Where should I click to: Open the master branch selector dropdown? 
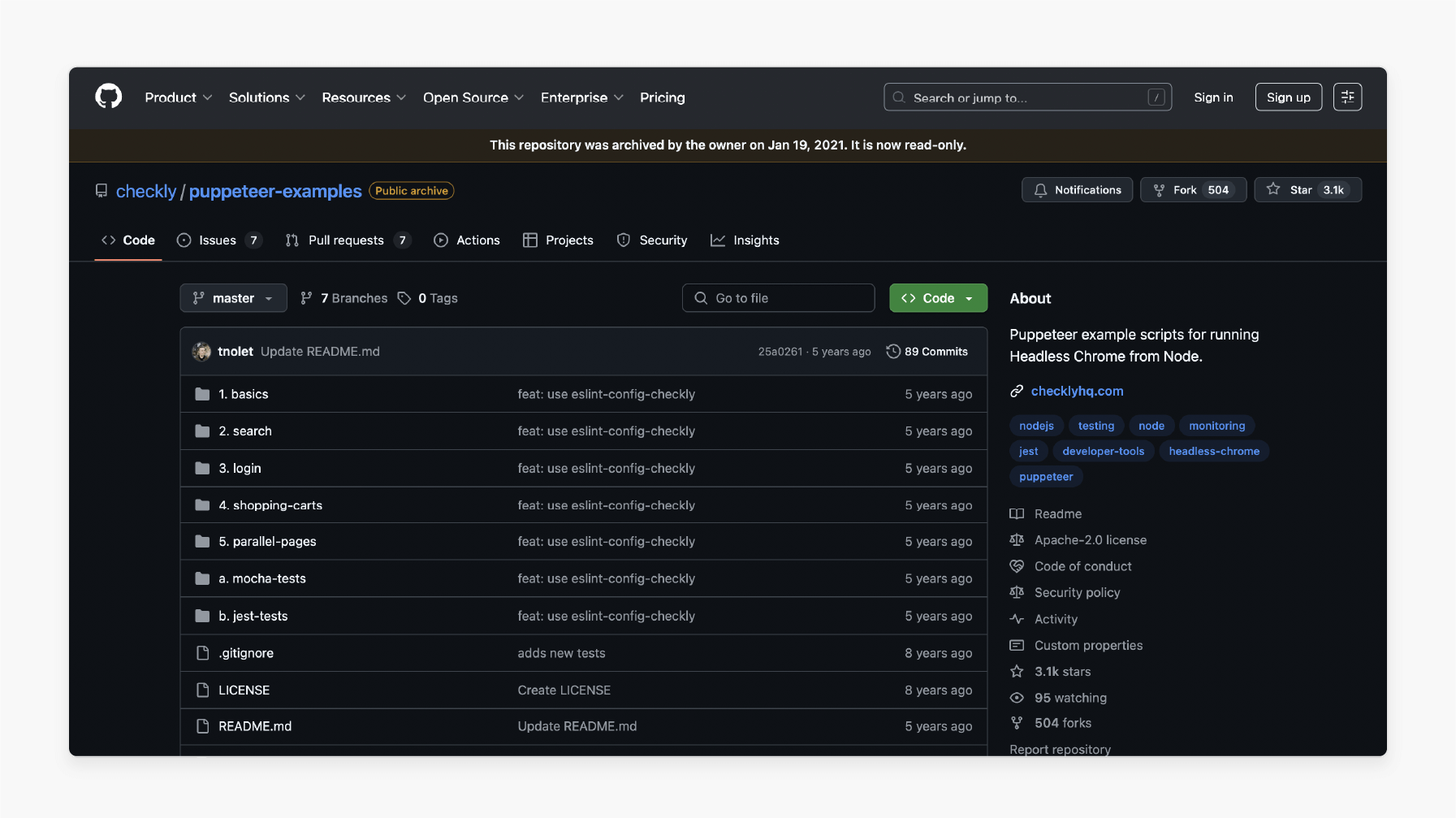[234, 298]
